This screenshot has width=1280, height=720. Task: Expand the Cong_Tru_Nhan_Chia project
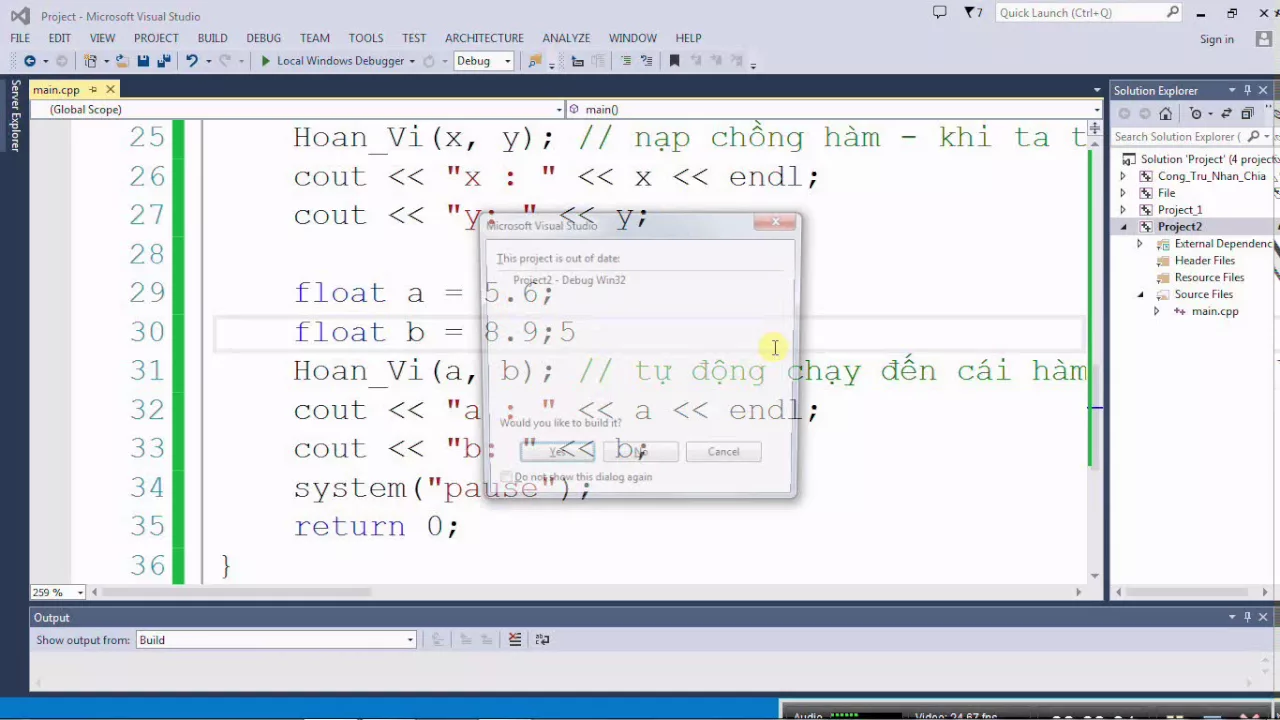coord(1122,176)
